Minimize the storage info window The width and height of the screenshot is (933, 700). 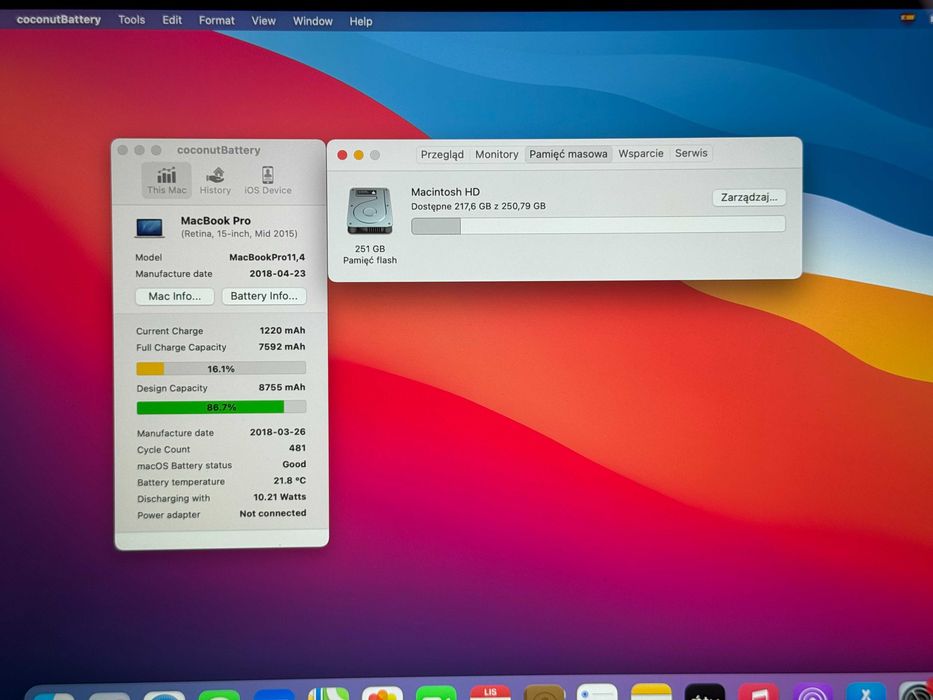(x=358, y=155)
